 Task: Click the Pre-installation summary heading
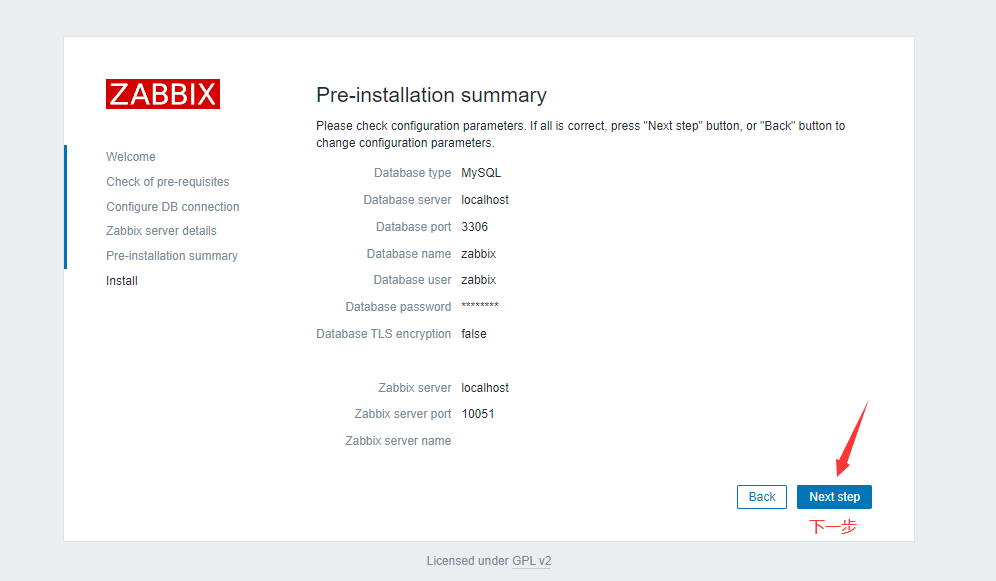pos(431,95)
